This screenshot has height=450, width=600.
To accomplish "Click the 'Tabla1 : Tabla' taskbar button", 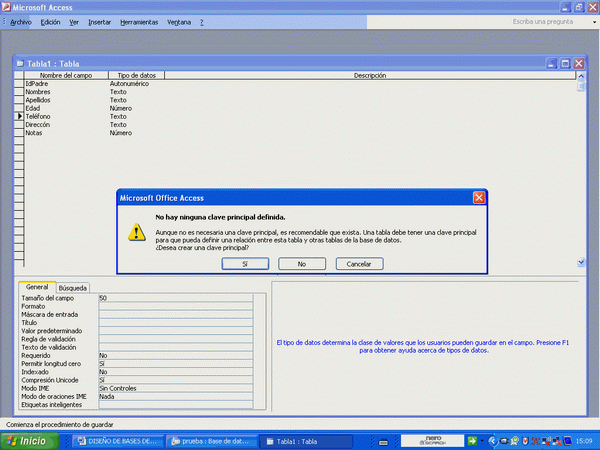I will [x=306, y=441].
